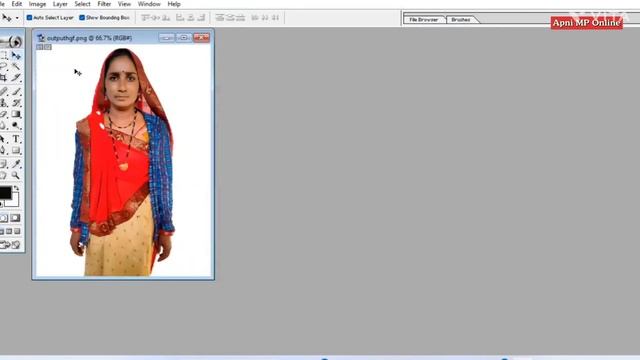
Task: Open the Brushes palette tab
Action: coord(461,20)
